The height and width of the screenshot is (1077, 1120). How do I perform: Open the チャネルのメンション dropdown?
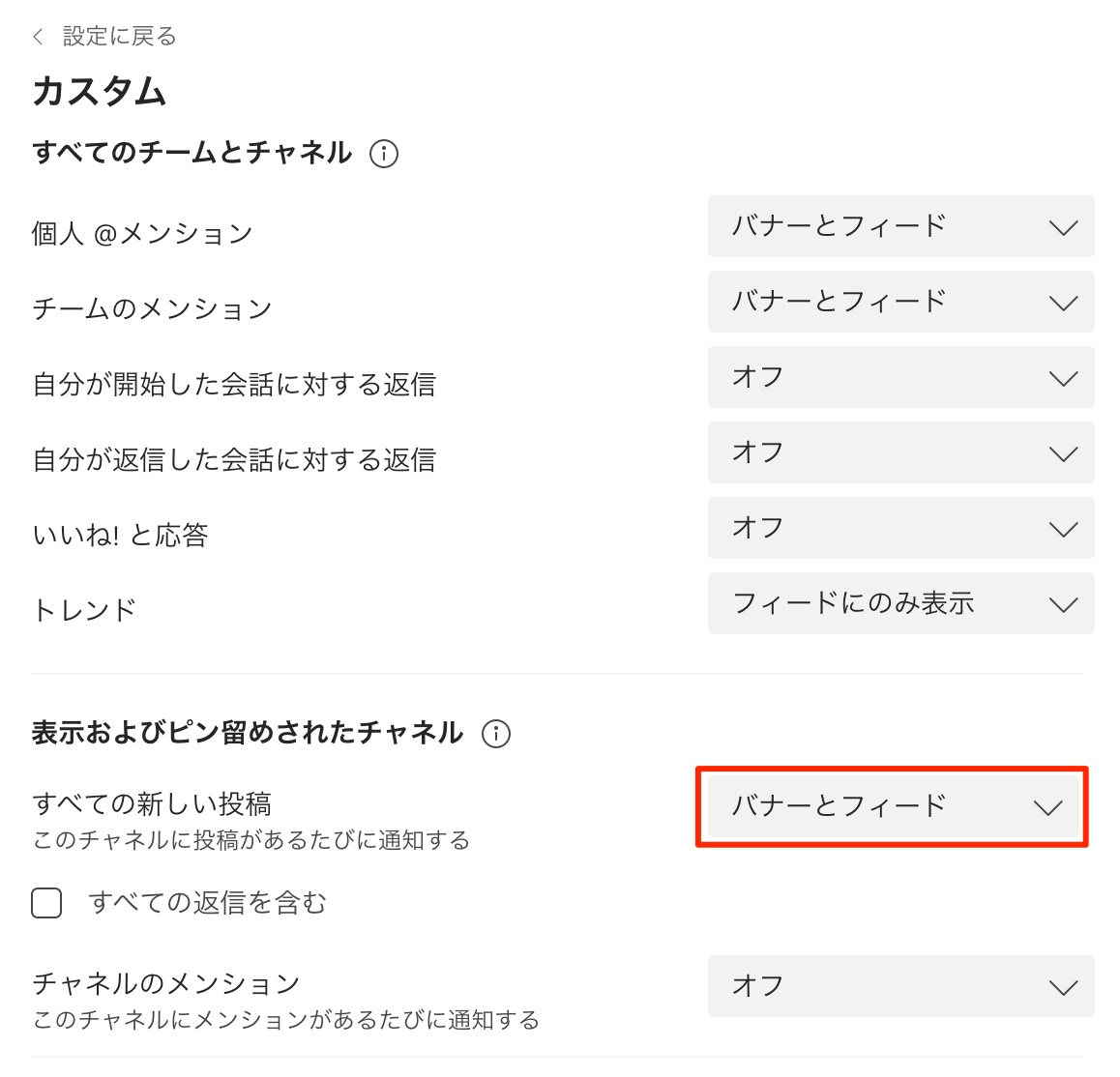point(900,986)
